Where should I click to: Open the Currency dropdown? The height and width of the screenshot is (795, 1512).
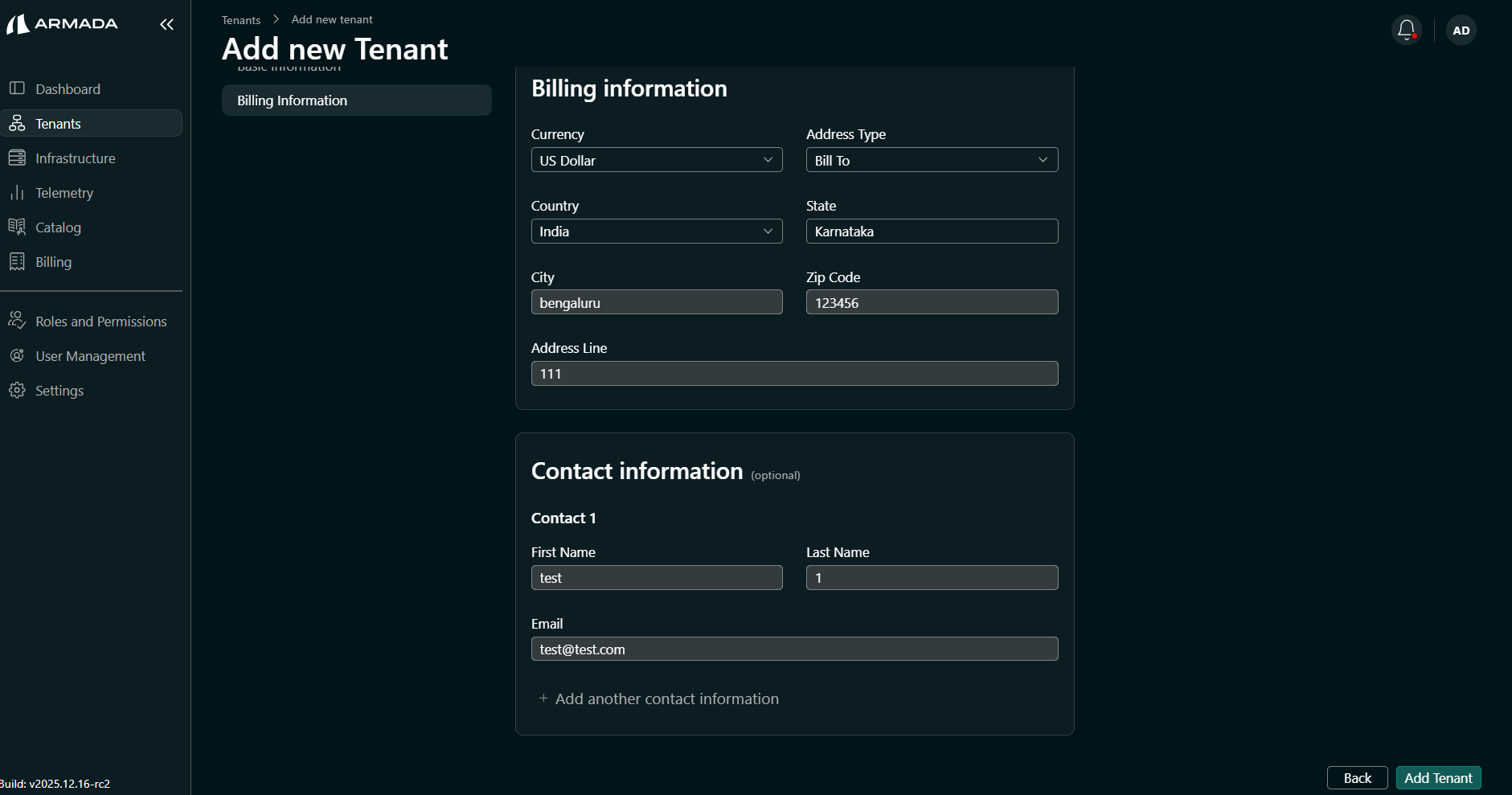(x=656, y=160)
